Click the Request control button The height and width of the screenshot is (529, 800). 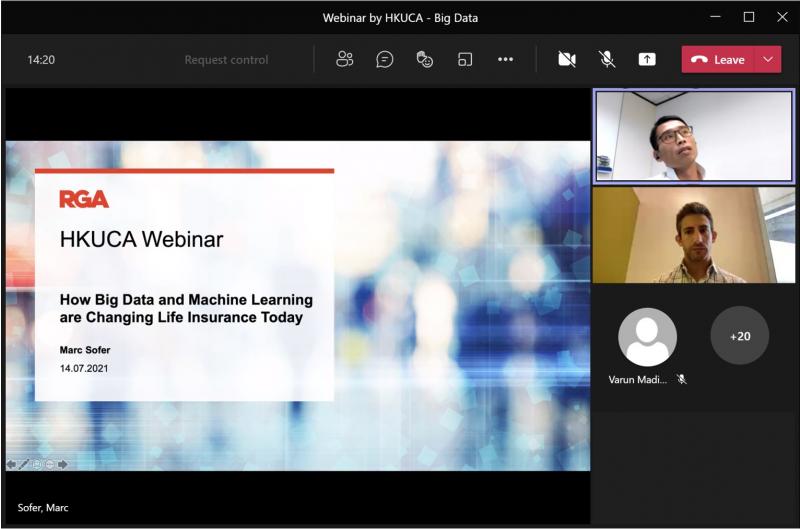(x=226, y=60)
